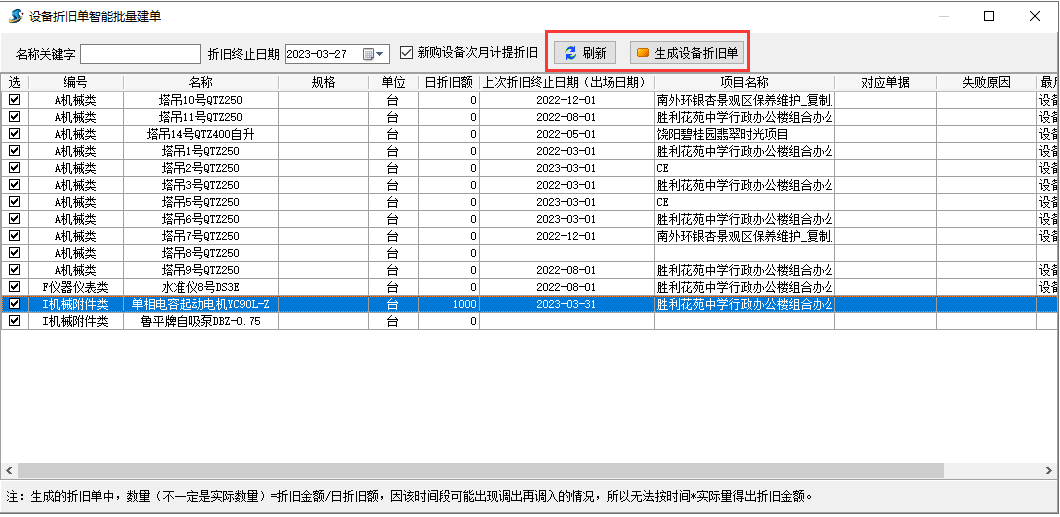The height and width of the screenshot is (517, 1060).
Task: Click the 刷新 refresh button
Action: (585, 53)
